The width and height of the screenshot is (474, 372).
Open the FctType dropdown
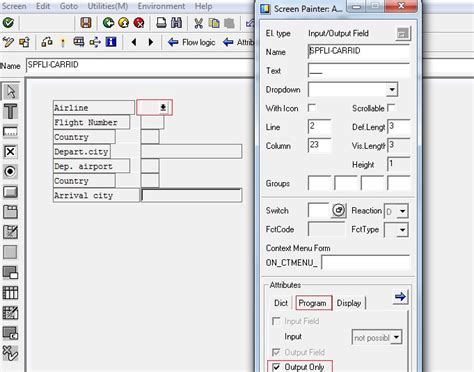402,230
